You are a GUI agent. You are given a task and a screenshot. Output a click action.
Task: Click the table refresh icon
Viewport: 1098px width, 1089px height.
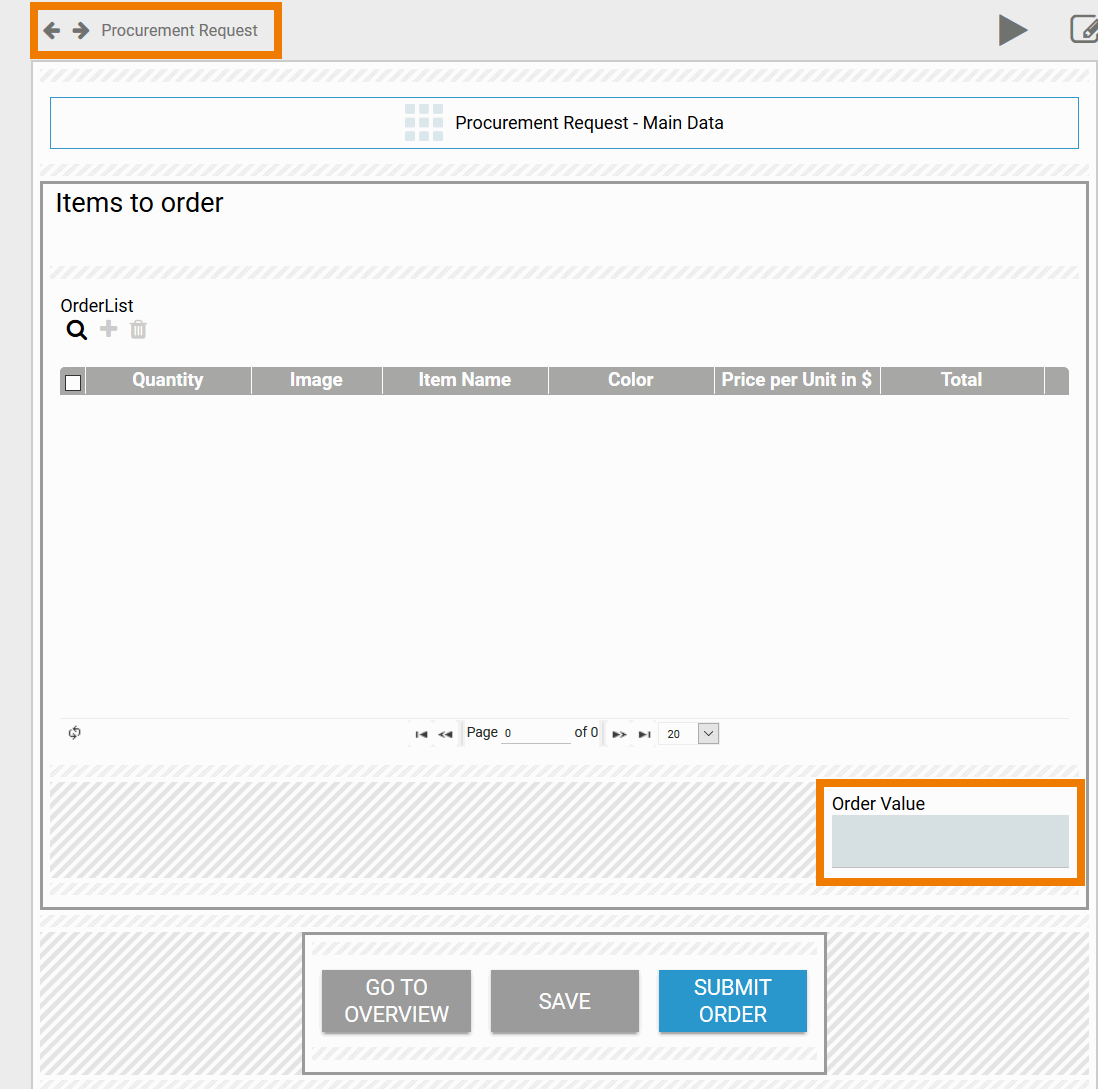click(x=75, y=733)
